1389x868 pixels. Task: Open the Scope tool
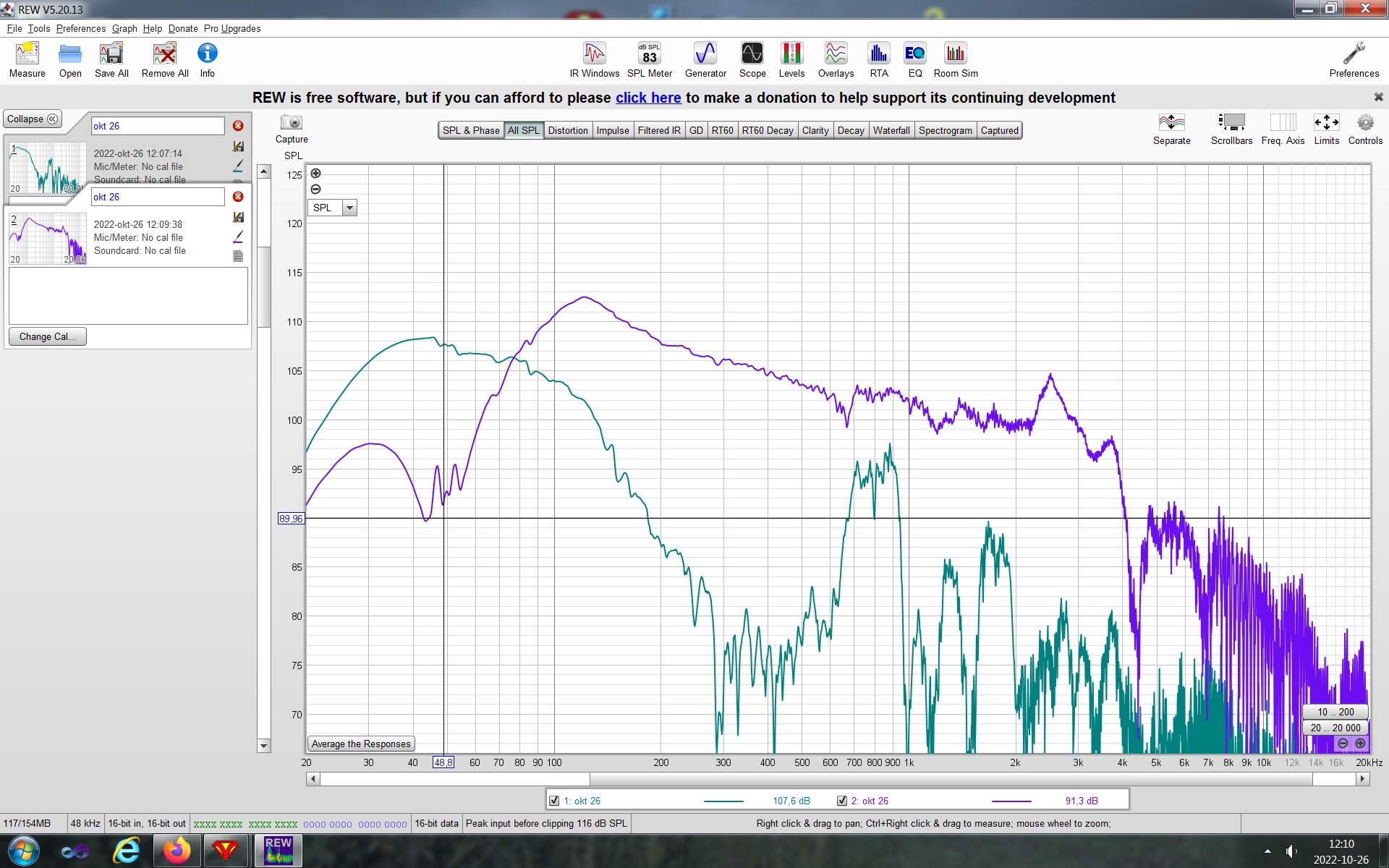point(752,59)
